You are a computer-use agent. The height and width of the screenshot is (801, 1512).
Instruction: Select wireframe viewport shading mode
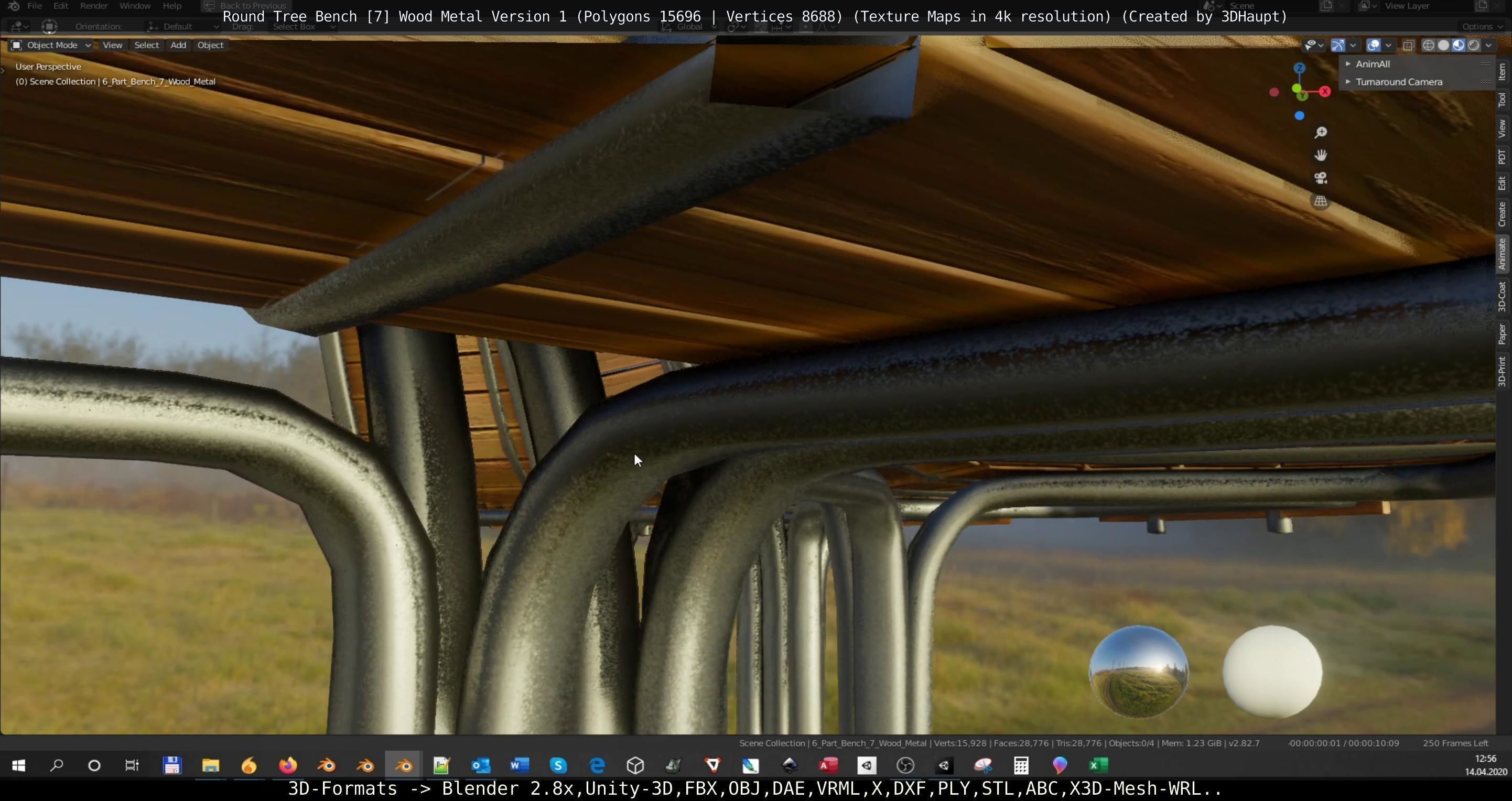click(x=1428, y=45)
